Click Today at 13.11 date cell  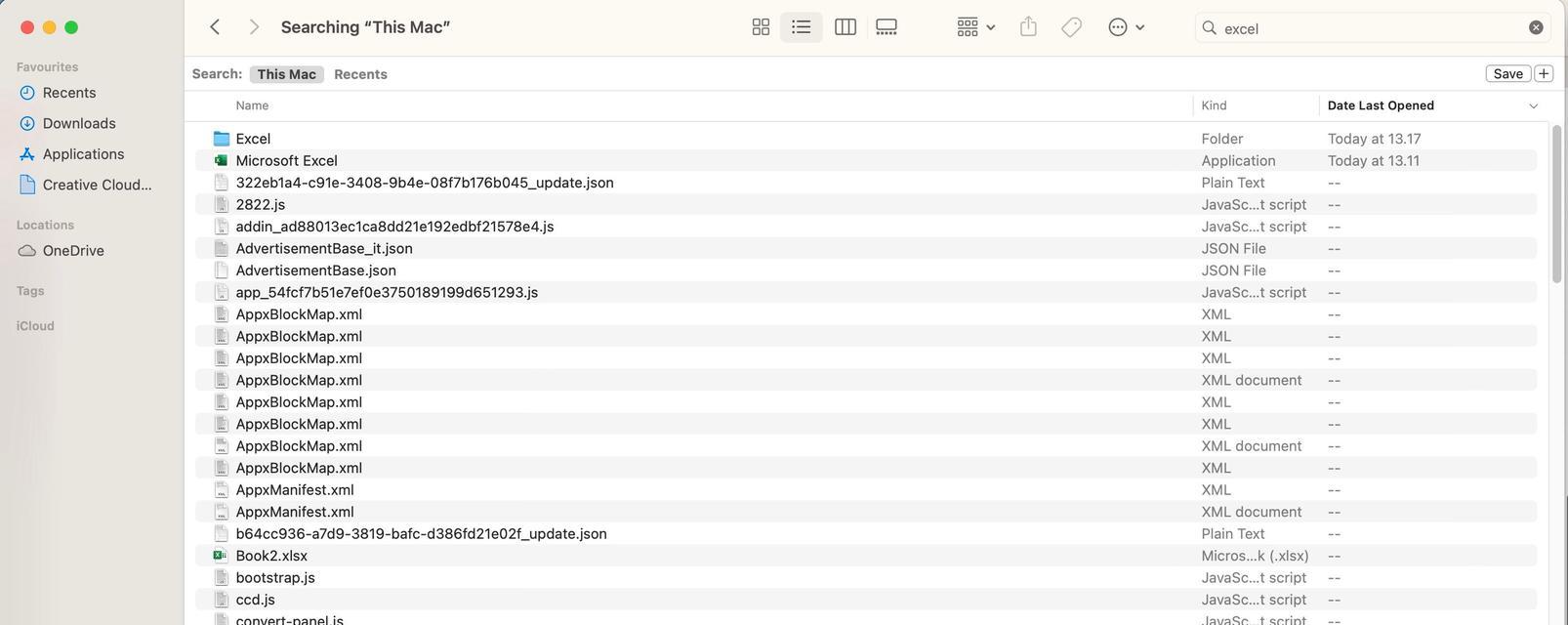tap(1374, 160)
